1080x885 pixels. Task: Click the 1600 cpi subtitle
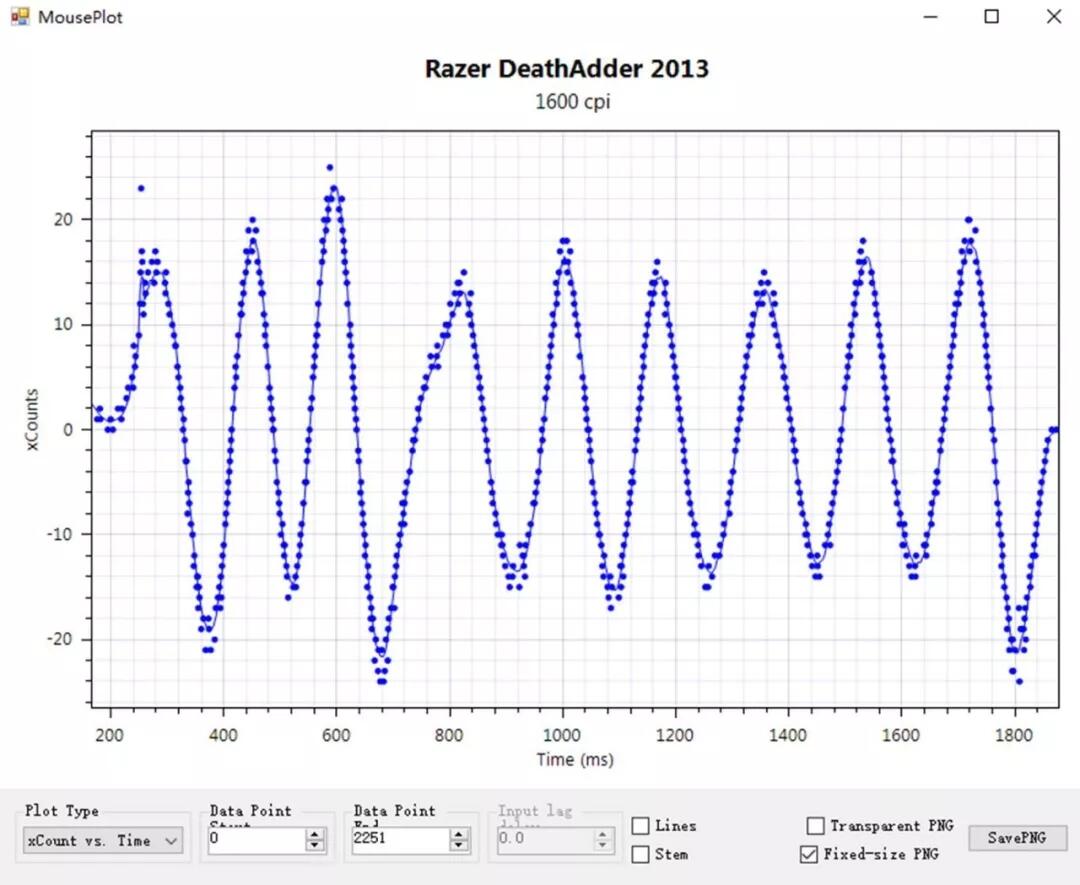click(572, 101)
